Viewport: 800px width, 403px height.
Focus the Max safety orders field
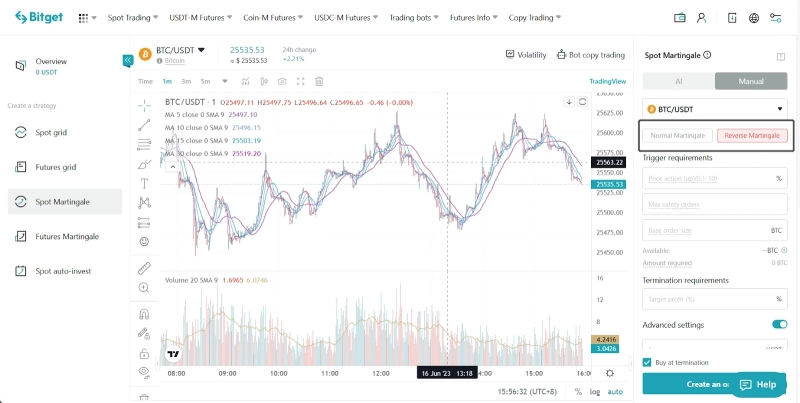715,204
